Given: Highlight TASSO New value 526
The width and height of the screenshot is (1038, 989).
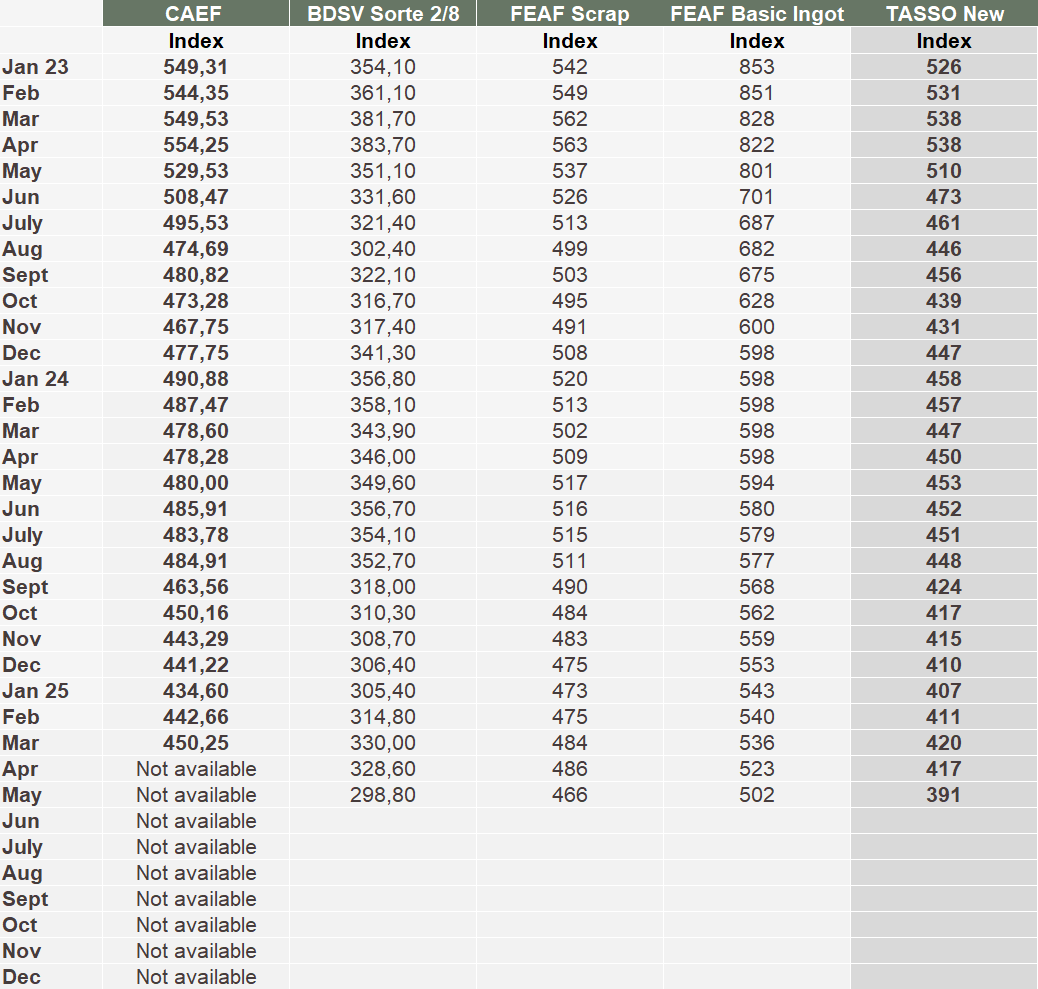Looking at the screenshot, I should click(x=944, y=67).
